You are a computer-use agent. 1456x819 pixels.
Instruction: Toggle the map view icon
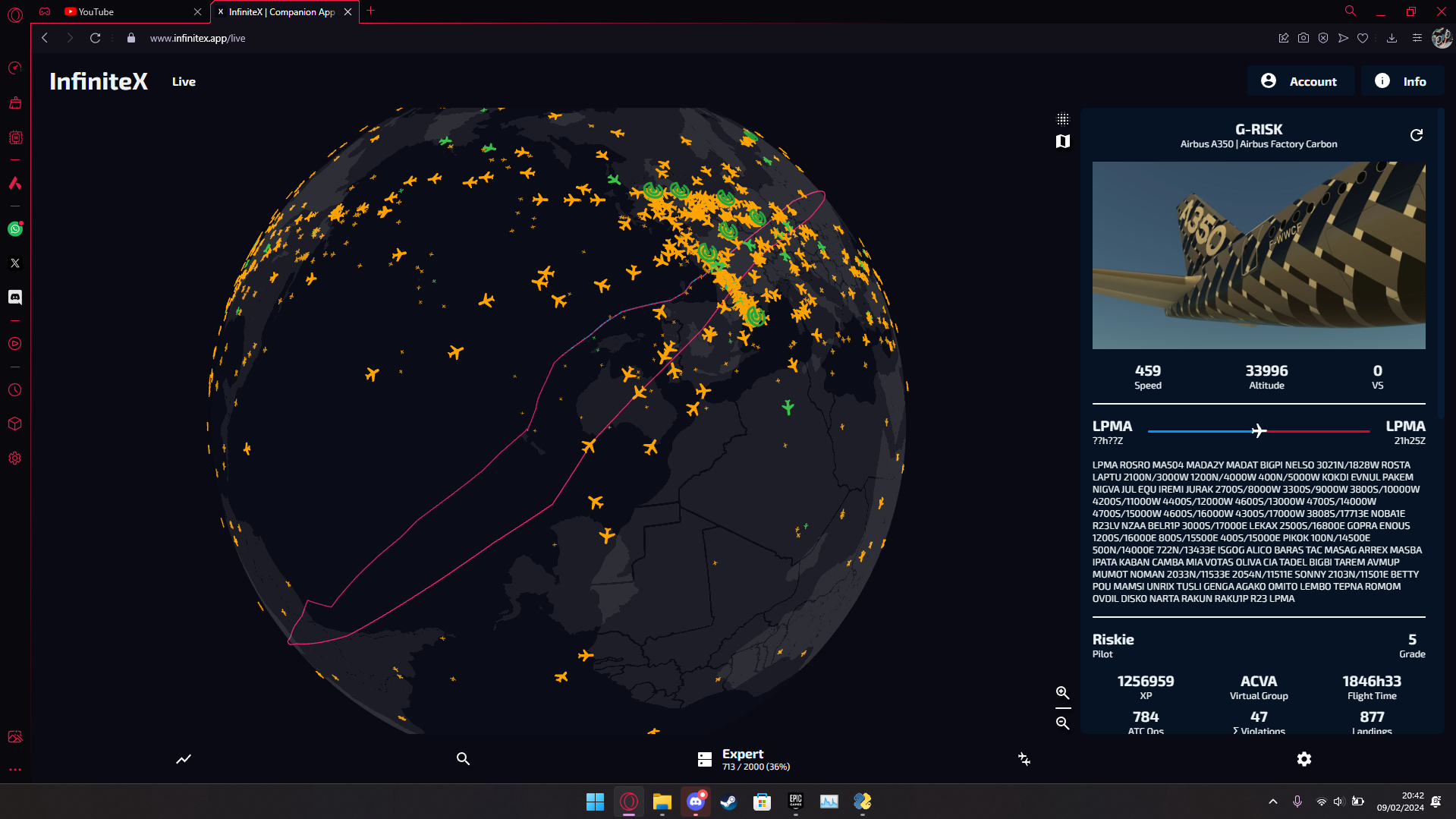(x=1063, y=141)
